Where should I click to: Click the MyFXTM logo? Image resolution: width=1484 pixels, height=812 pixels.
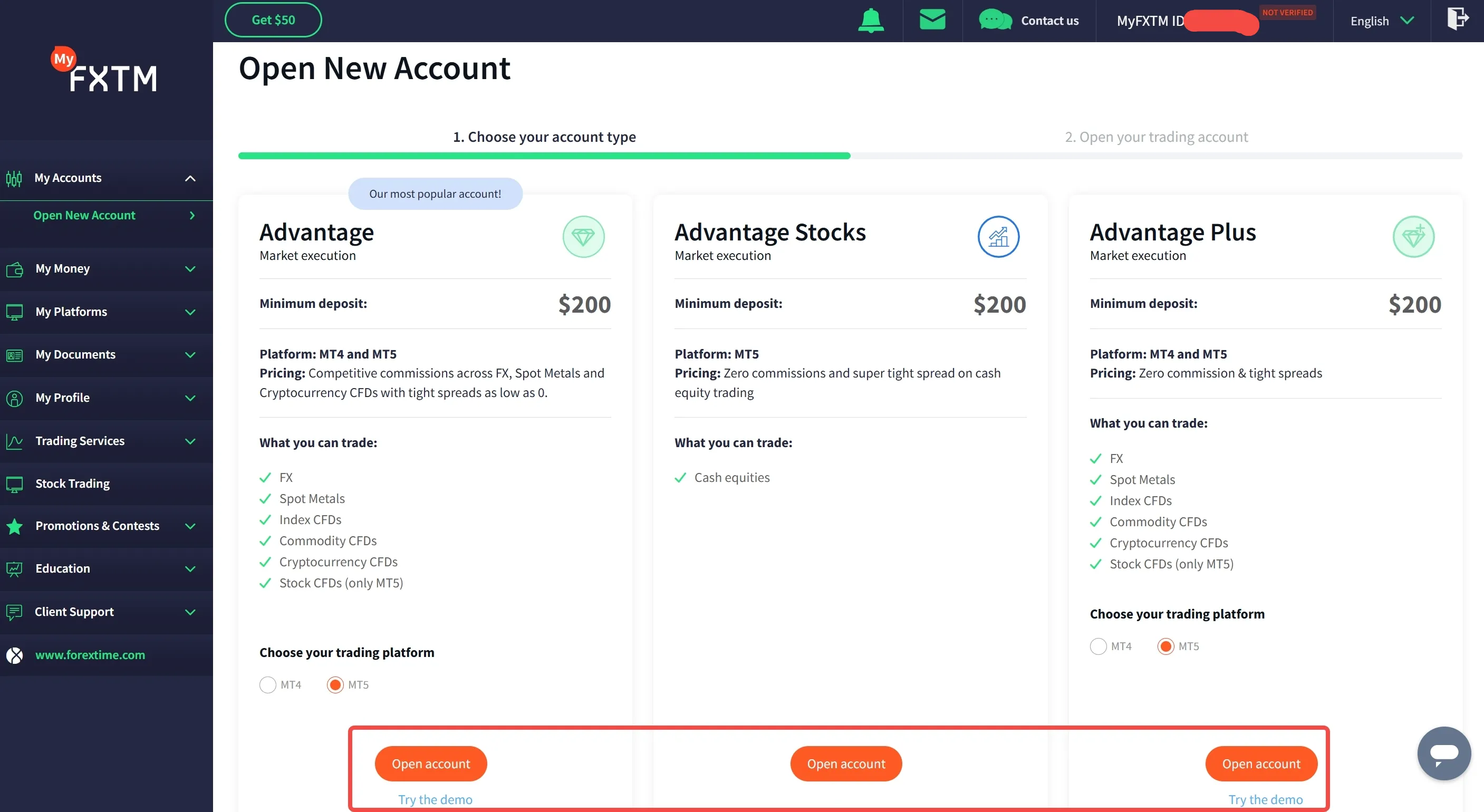tap(104, 70)
